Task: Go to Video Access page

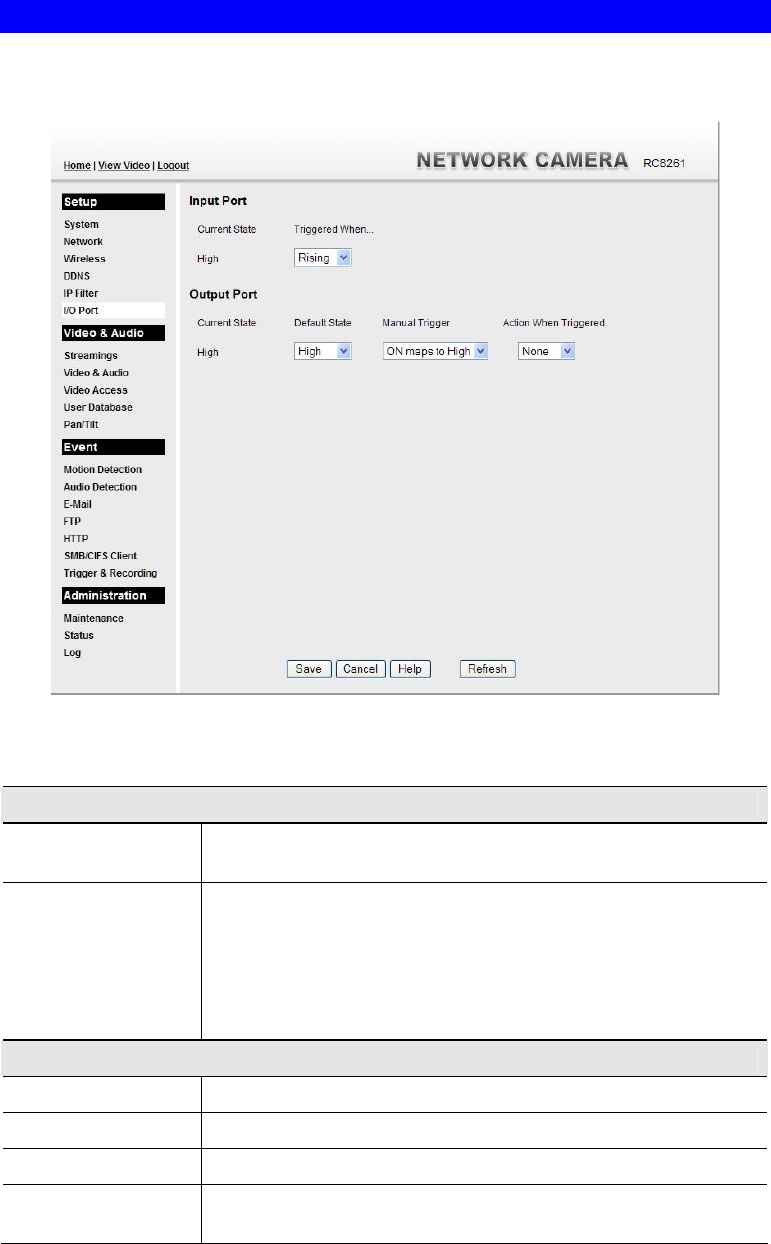Action: 95,390
